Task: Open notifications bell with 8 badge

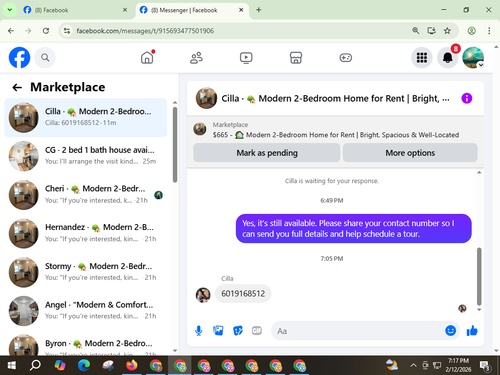Action: (x=448, y=58)
